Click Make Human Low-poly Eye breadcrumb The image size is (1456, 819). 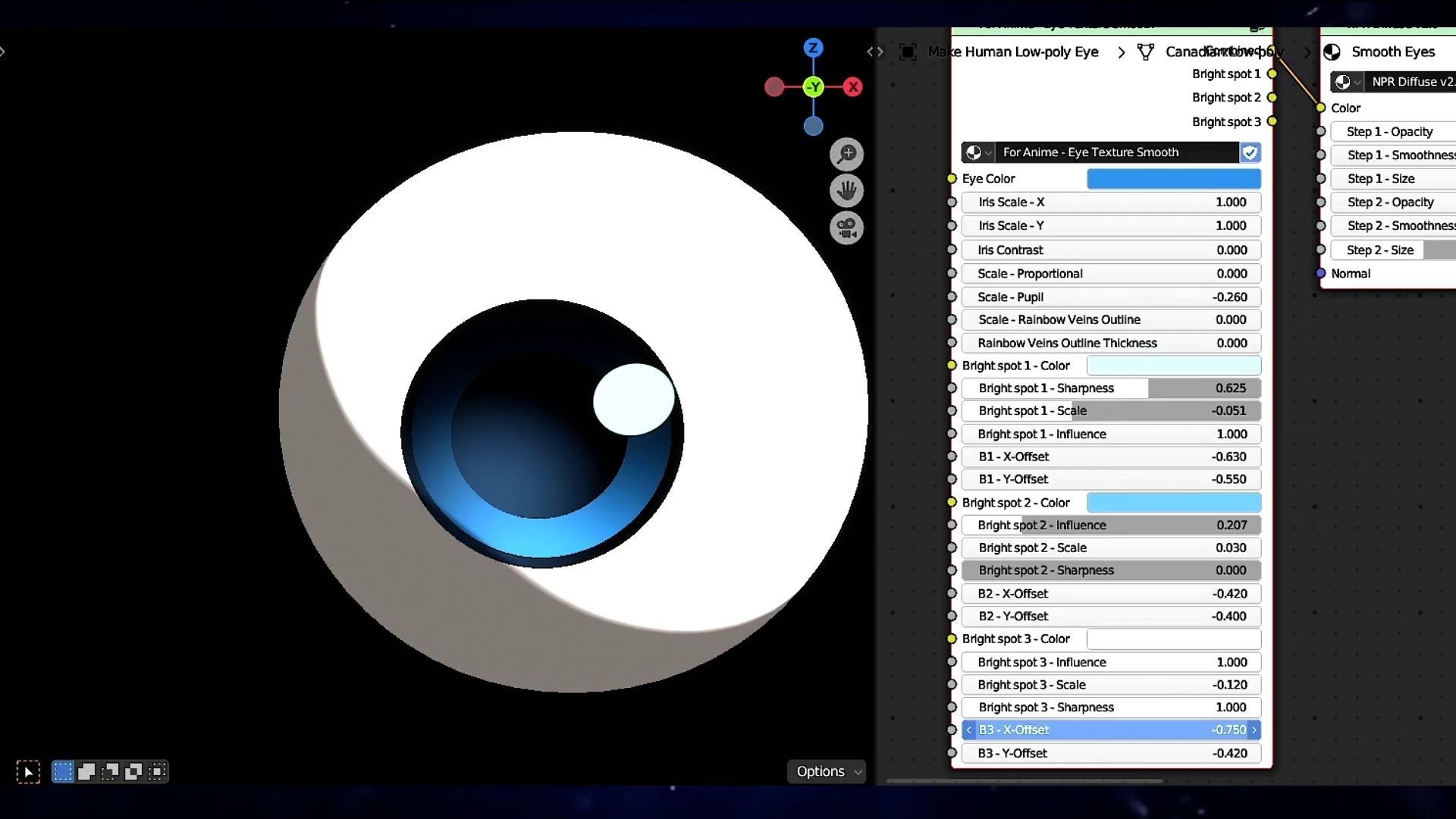coord(1013,52)
